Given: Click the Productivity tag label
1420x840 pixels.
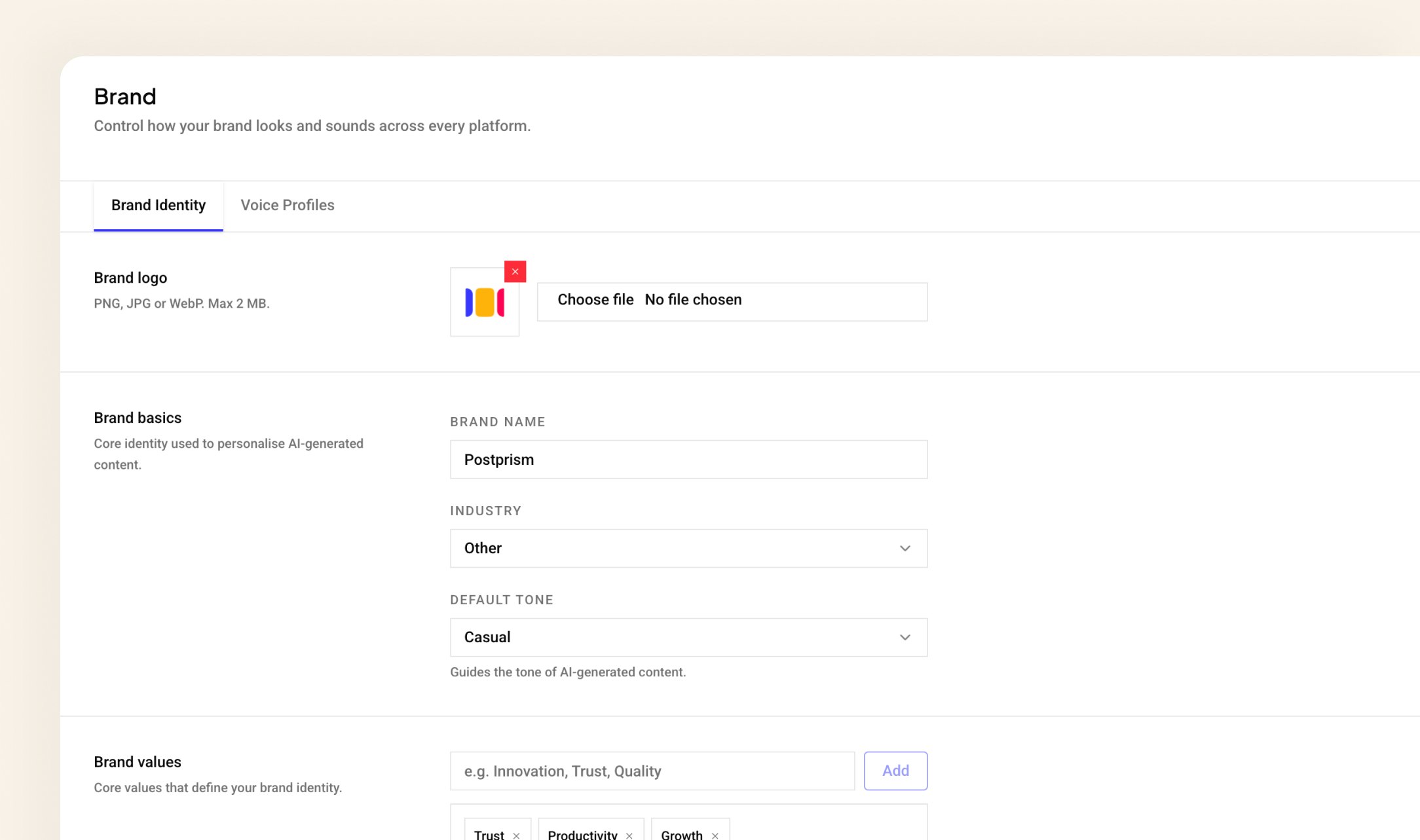Looking at the screenshot, I should pos(582,835).
